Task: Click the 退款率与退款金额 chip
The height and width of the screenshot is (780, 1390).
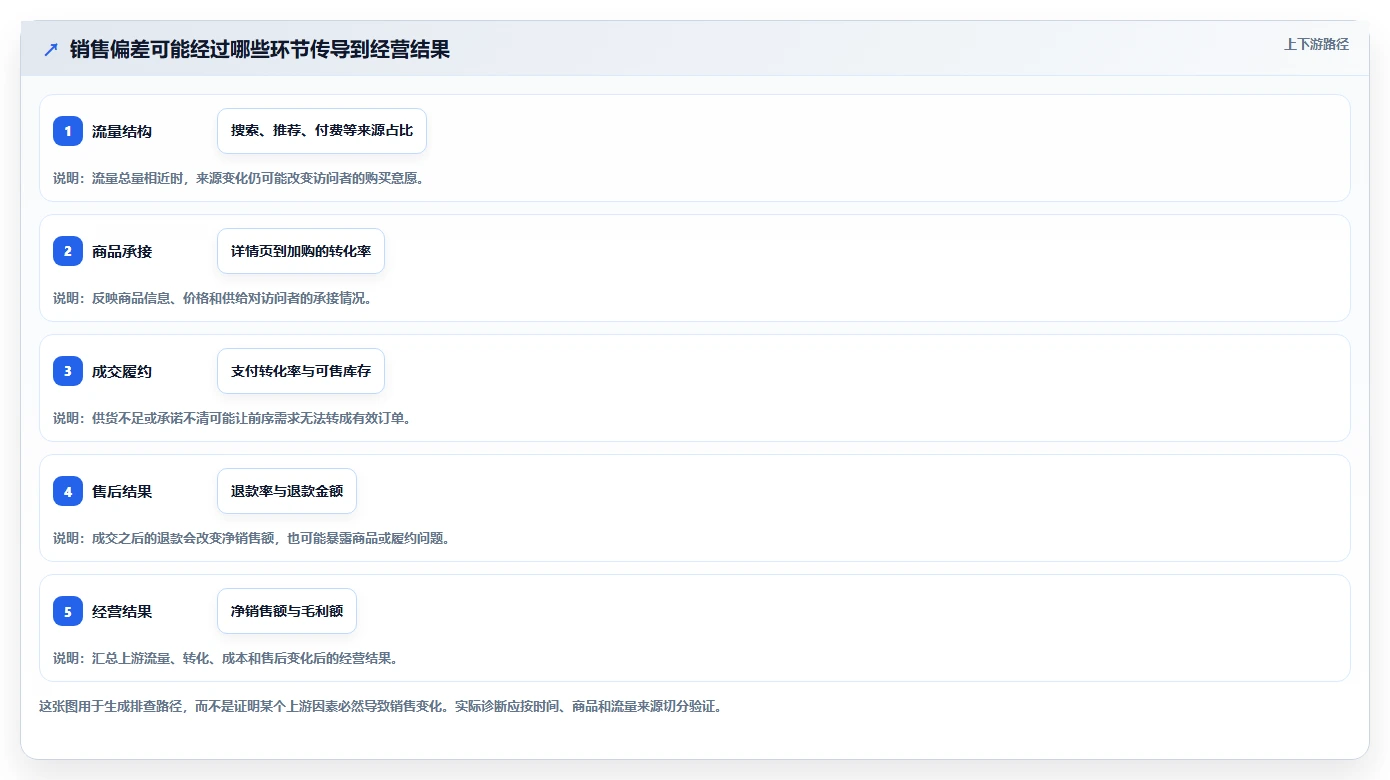Action: [x=287, y=491]
